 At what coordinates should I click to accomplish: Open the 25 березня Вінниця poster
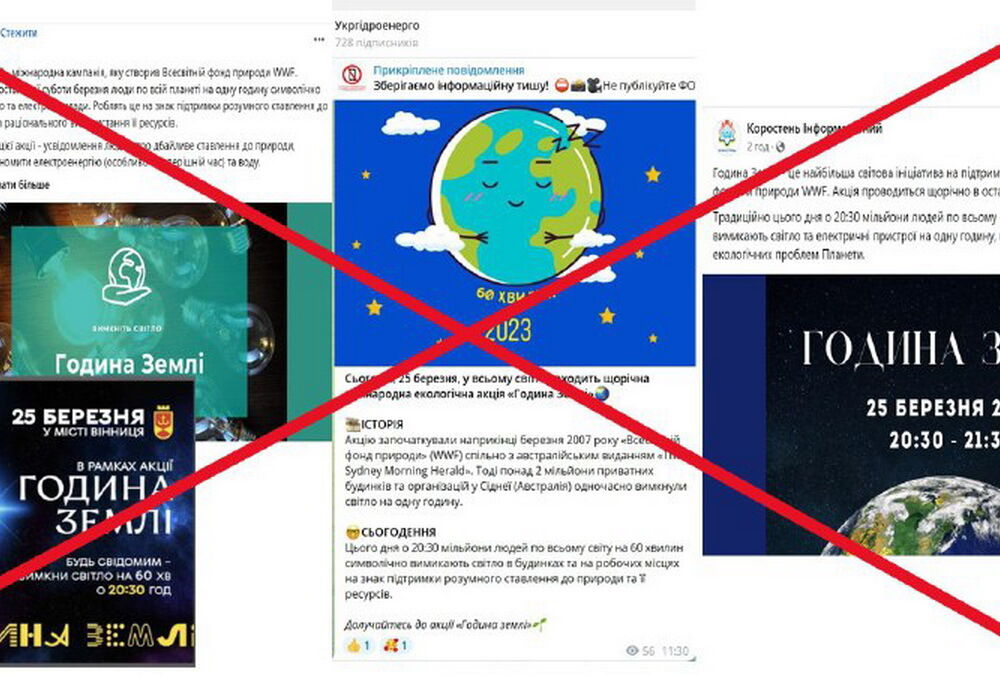coord(97,521)
